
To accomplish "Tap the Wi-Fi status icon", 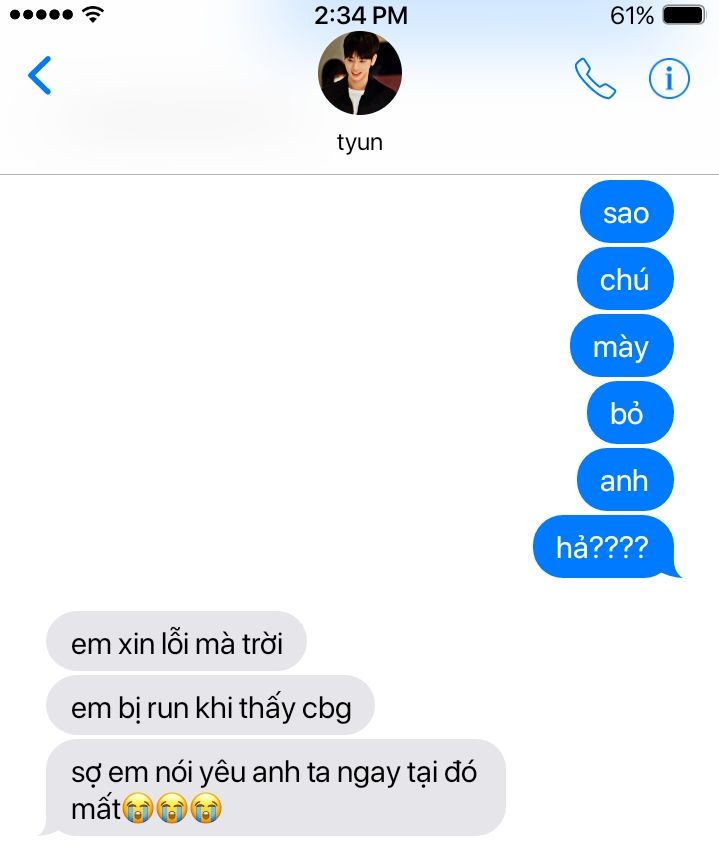I will click(93, 14).
